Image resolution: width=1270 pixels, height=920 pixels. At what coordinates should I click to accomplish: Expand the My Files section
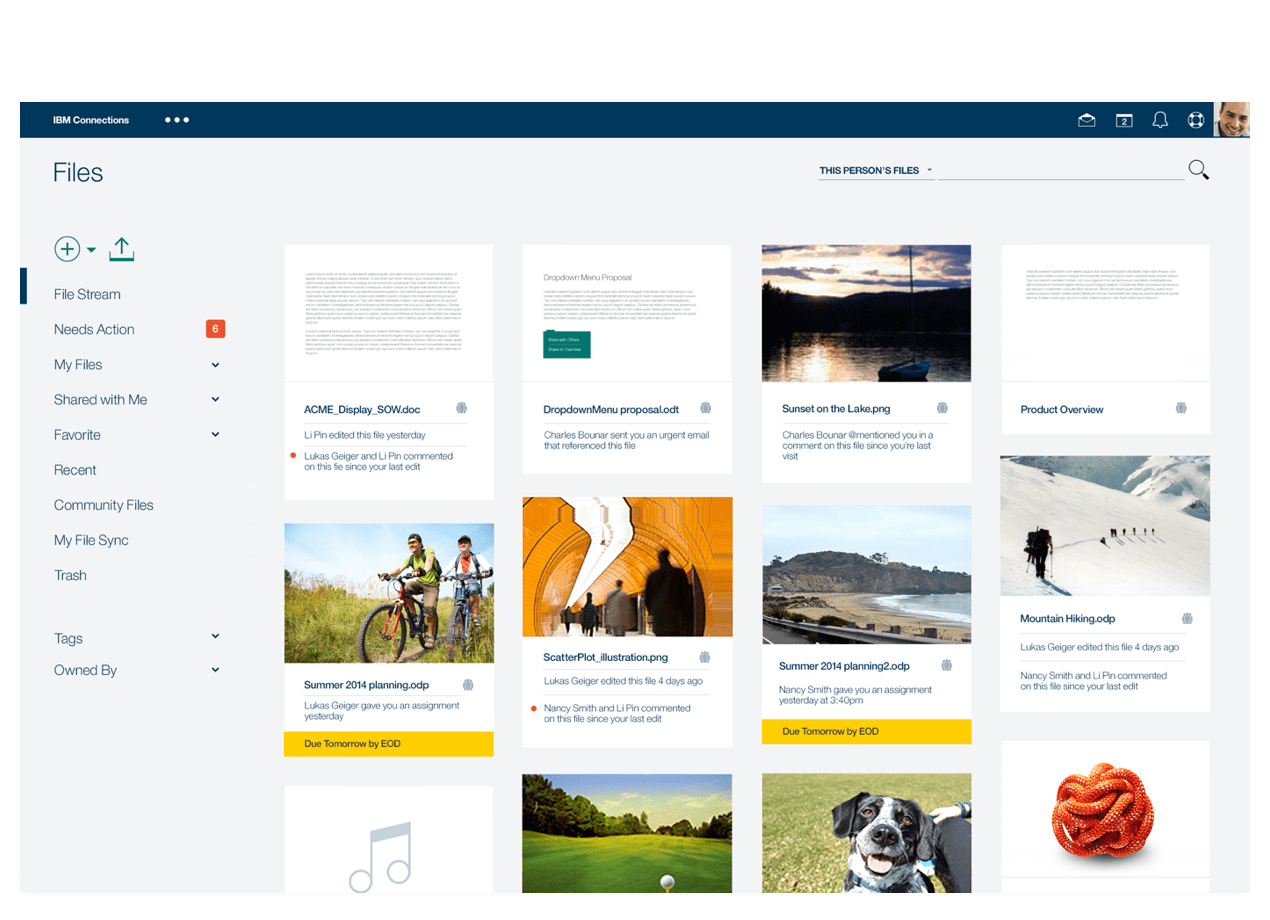pos(215,365)
